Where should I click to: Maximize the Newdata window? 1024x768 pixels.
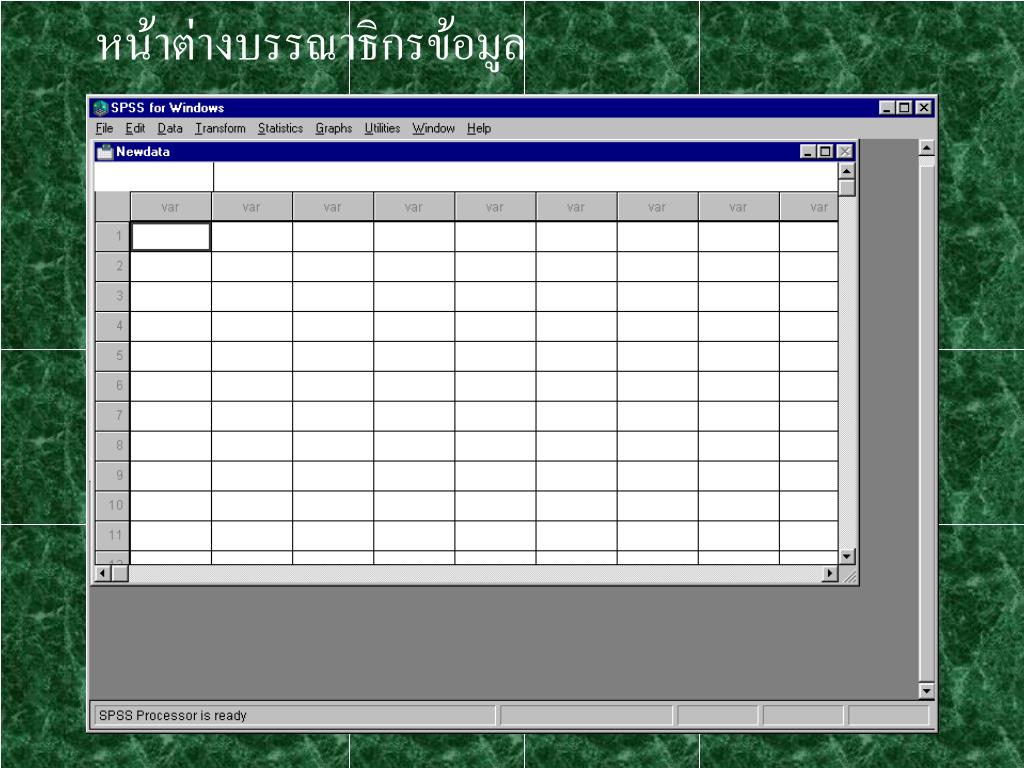(825, 152)
